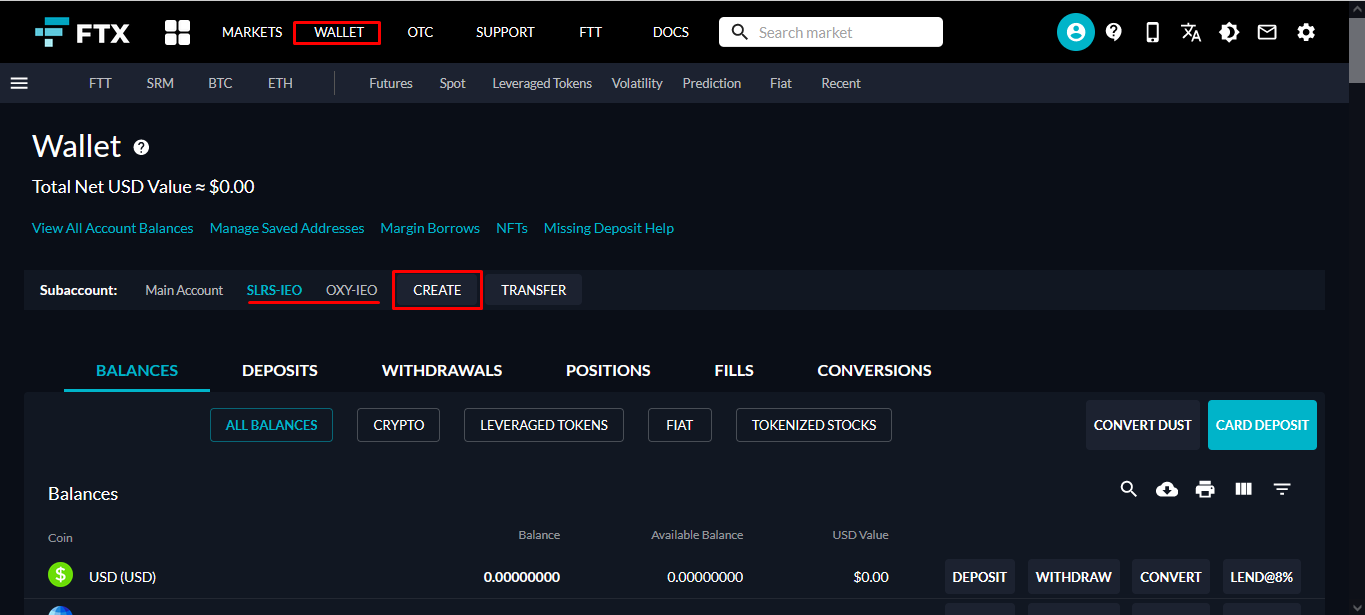The image size is (1365, 615).
Task: Open the column chooser icon in Balances
Action: pyautogui.click(x=1244, y=489)
